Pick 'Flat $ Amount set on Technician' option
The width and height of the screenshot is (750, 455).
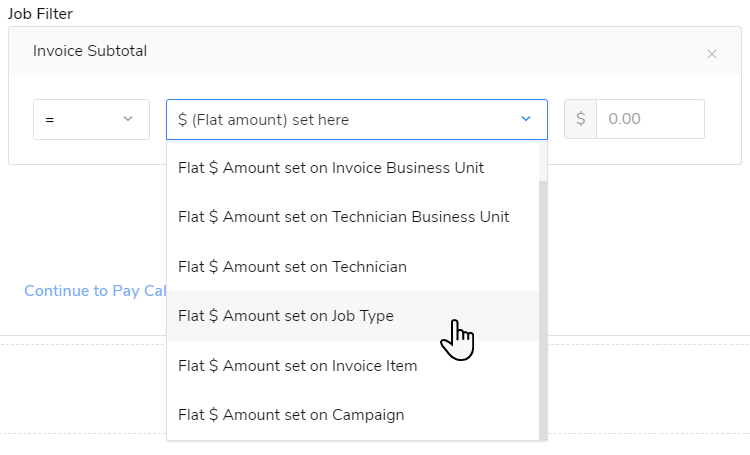point(292,266)
